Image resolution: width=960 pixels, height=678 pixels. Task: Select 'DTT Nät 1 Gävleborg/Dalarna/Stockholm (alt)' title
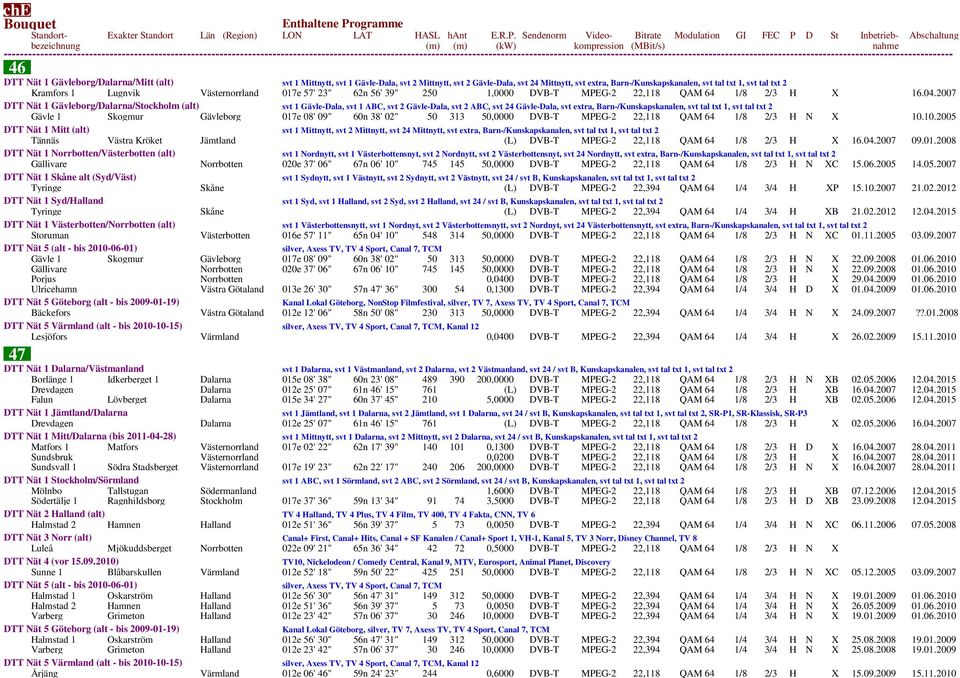102,106
